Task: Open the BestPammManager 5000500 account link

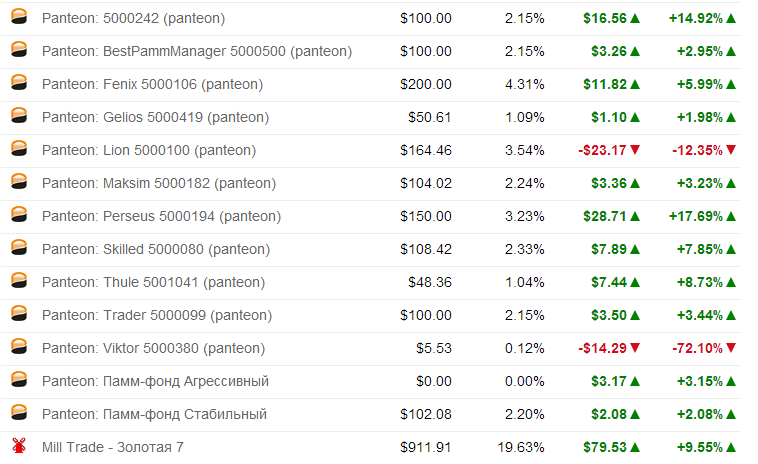Action: (197, 51)
